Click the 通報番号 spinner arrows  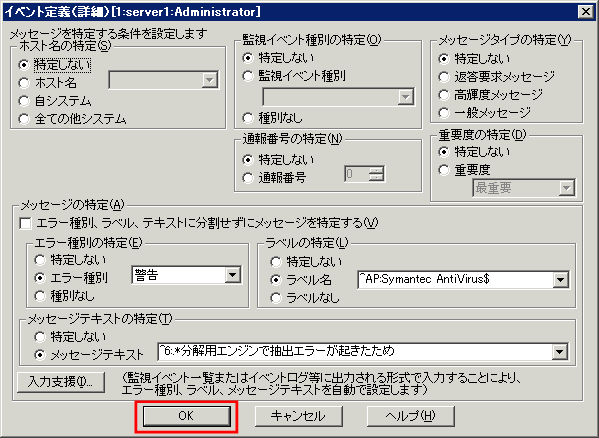coord(376,175)
